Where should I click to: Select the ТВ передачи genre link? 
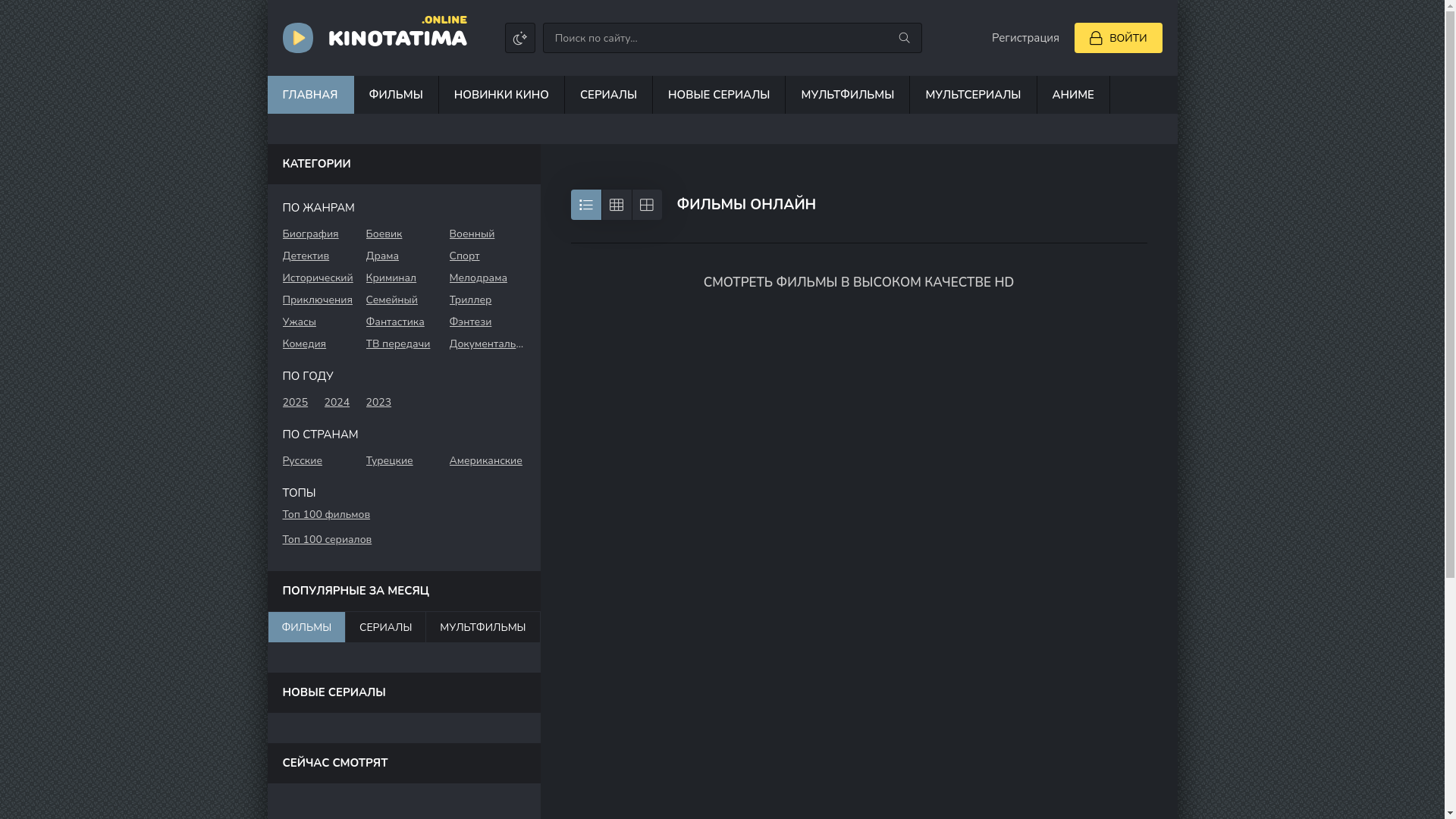click(x=397, y=344)
